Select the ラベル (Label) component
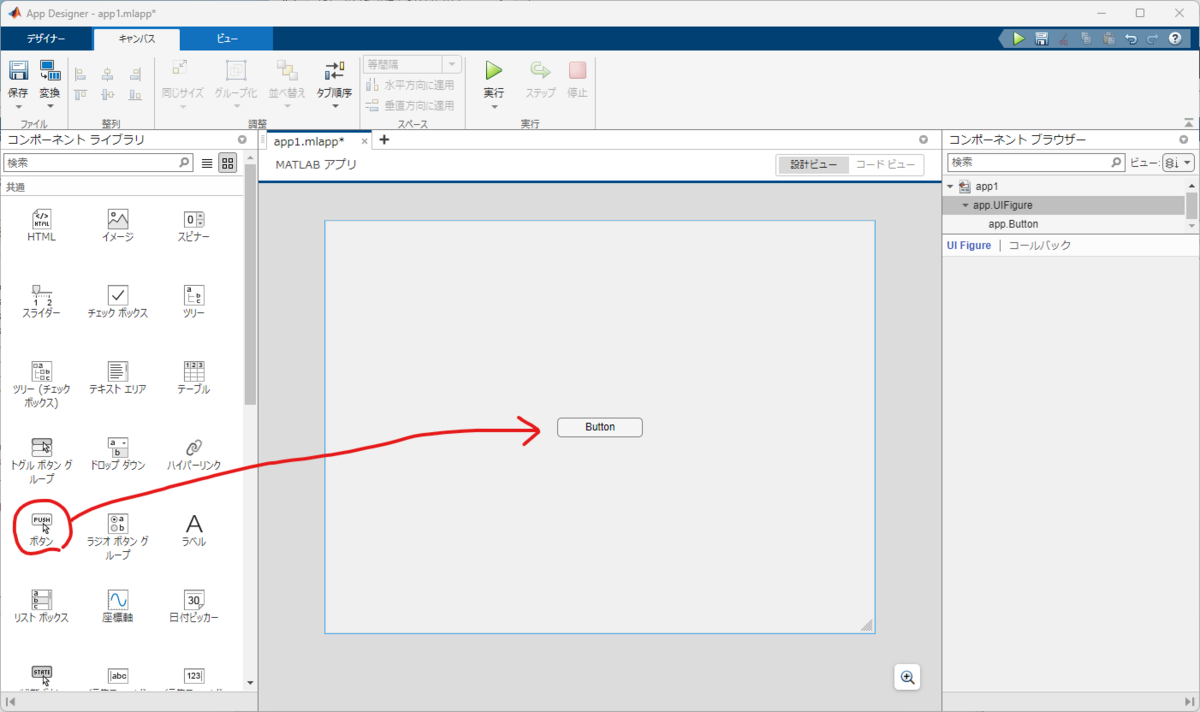The height and width of the screenshot is (712, 1200). [x=194, y=530]
